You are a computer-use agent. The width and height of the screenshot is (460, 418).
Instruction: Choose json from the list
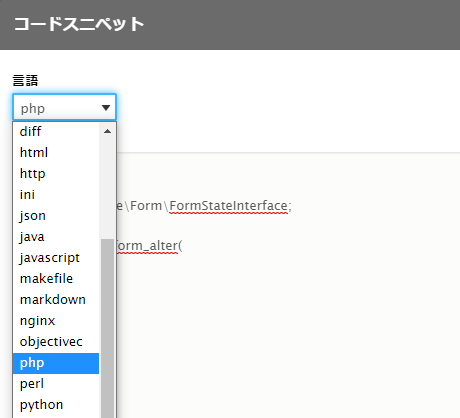56,216
